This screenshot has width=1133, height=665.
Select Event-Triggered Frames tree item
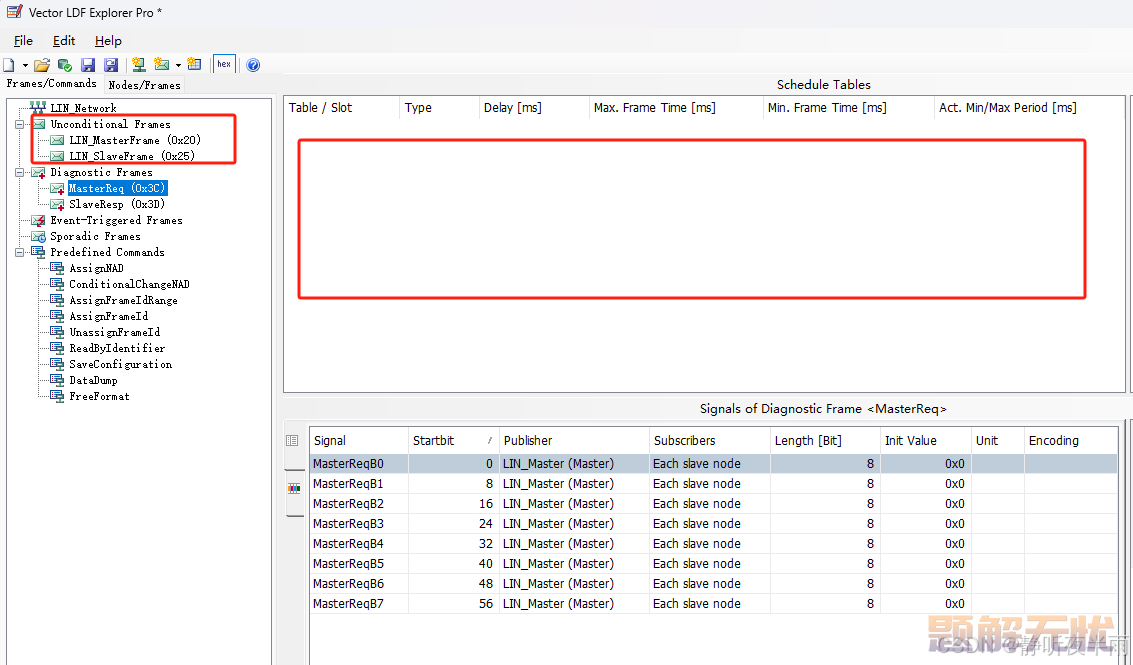(x=116, y=220)
